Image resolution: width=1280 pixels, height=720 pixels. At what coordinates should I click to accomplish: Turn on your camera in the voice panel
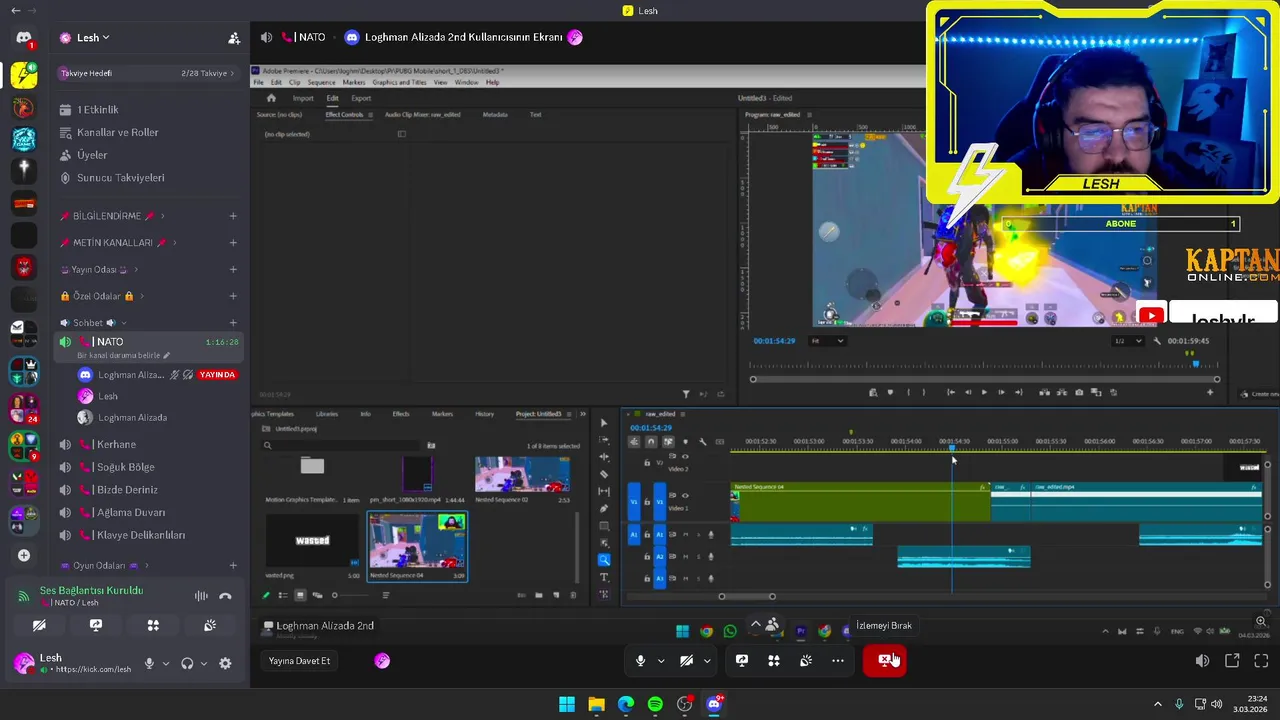39,625
